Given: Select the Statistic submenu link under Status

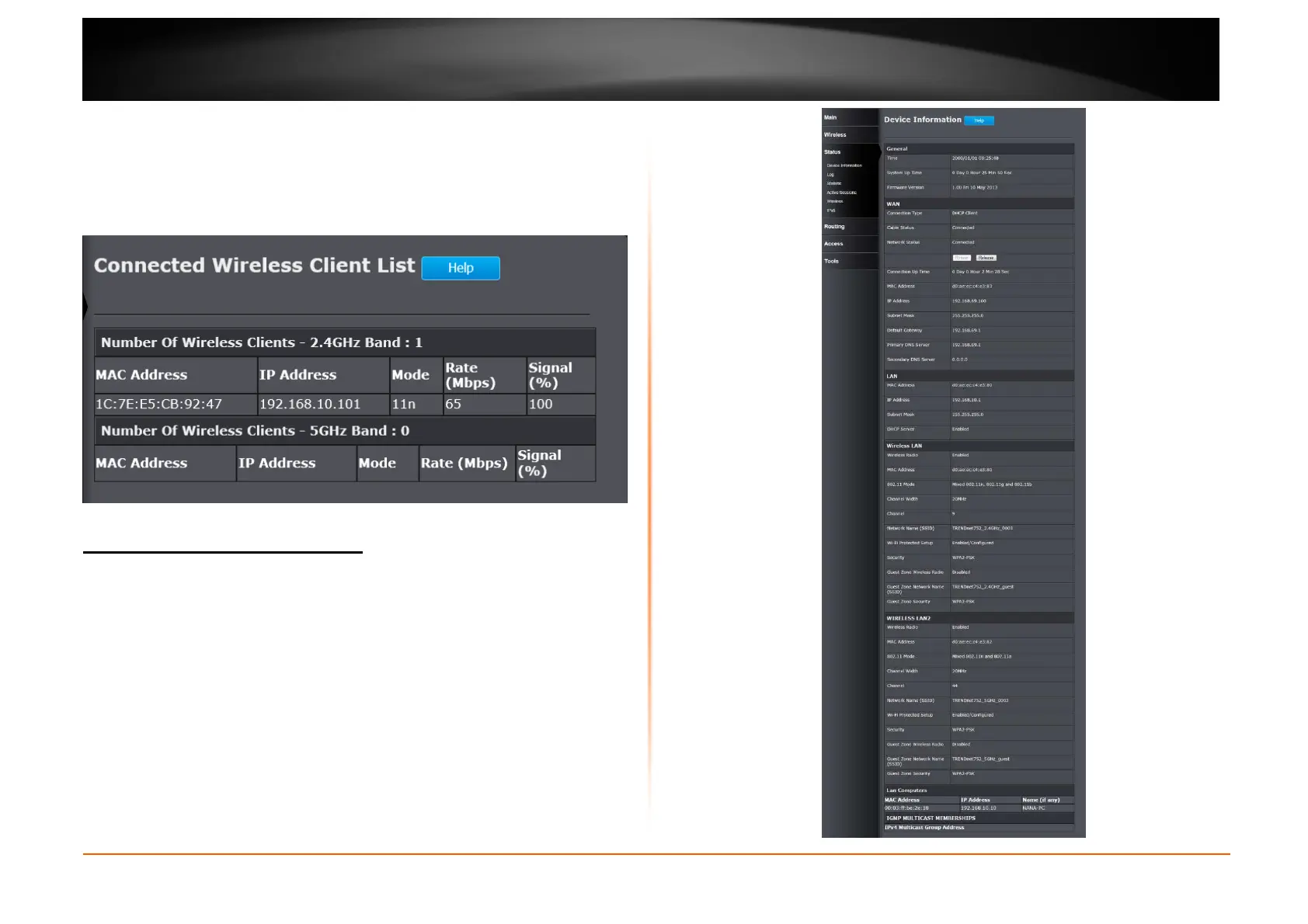Looking at the screenshot, I should pyautogui.click(x=834, y=183).
